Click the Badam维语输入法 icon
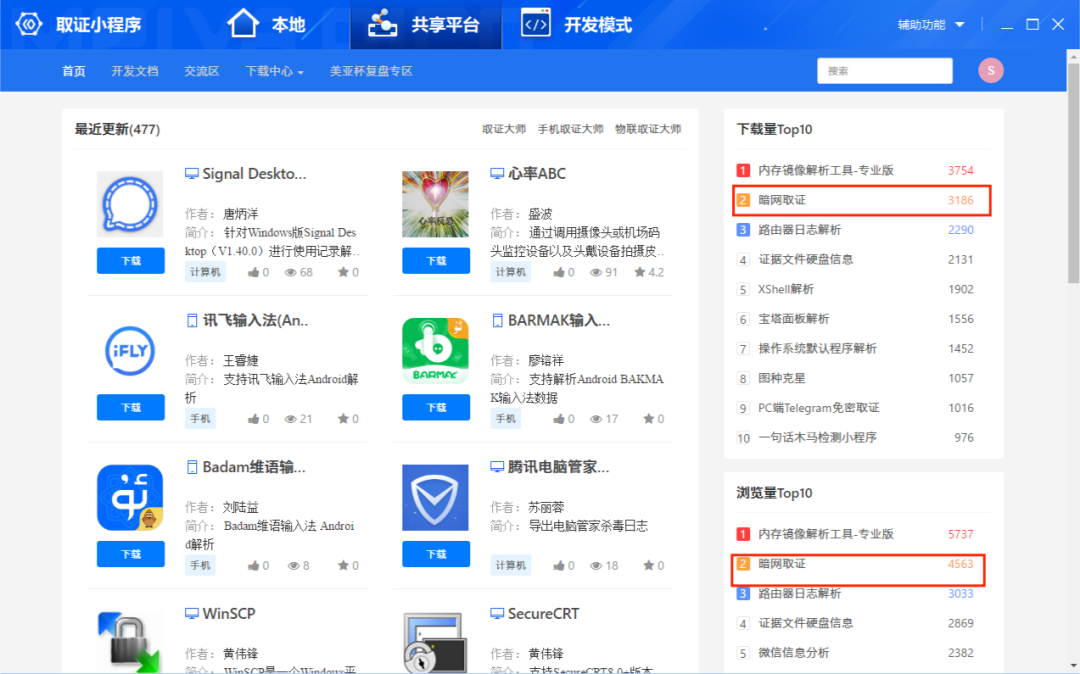 coord(130,498)
